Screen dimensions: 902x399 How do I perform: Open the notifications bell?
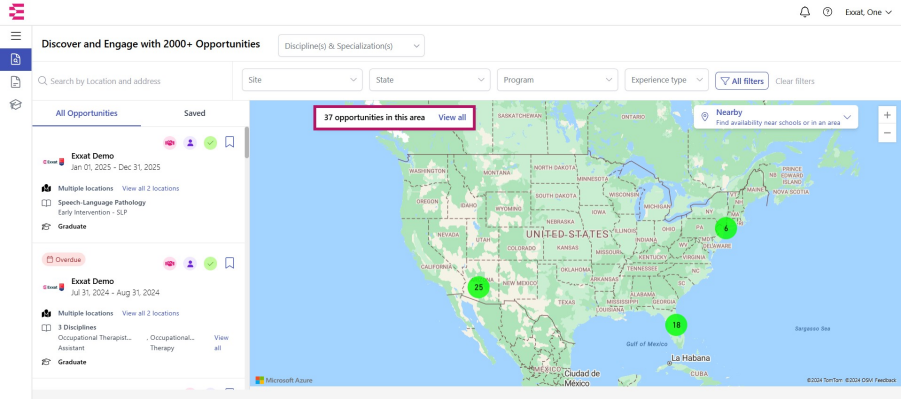805,12
